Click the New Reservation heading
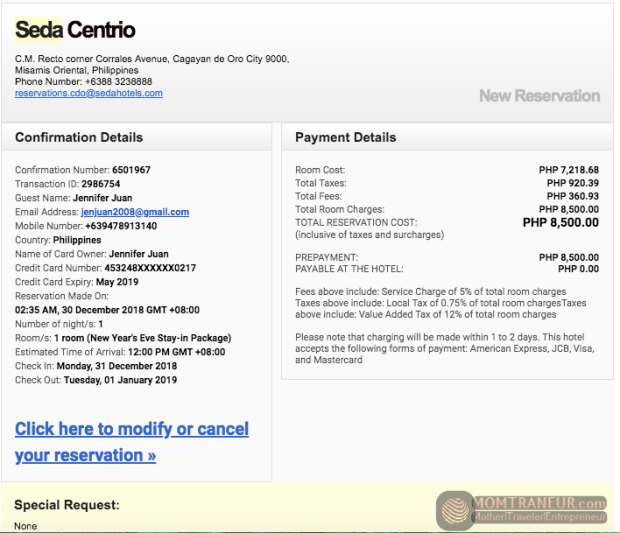Image resolution: width=620 pixels, height=533 pixels. (540, 96)
